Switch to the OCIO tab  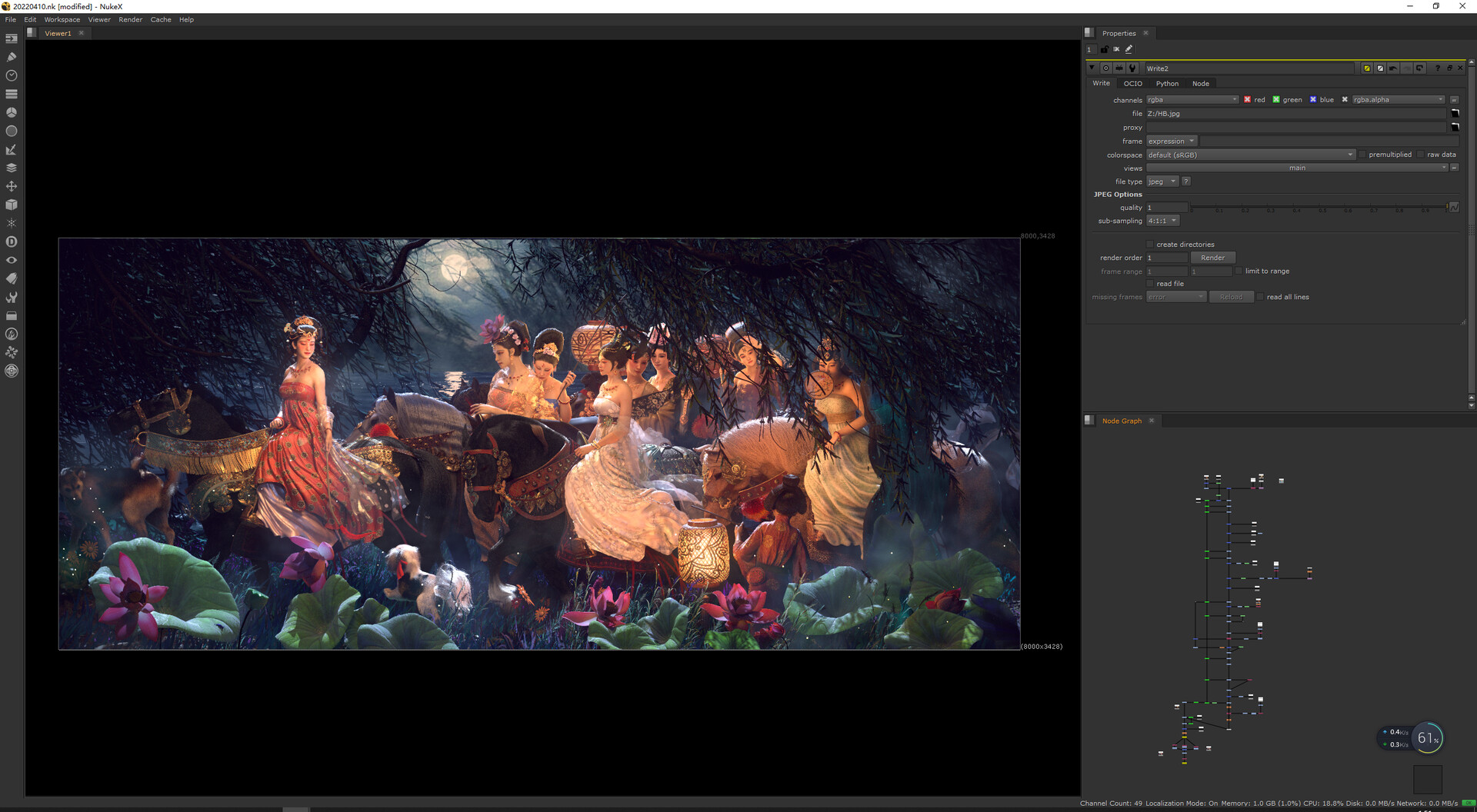1132,84
